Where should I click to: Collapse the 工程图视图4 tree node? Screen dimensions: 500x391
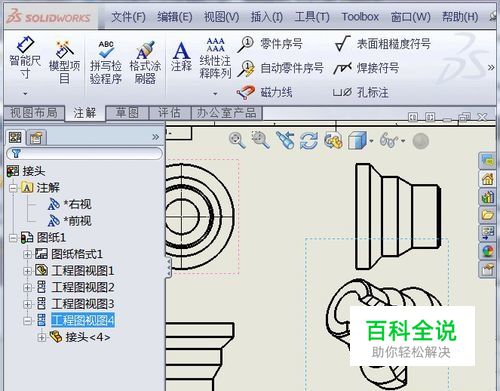point(28,321)
